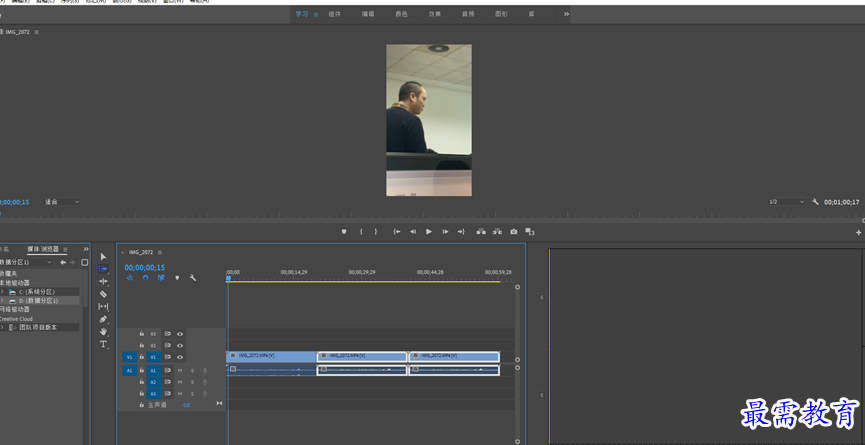
Task: Step back one frame
Action: [x=413, y=232]
